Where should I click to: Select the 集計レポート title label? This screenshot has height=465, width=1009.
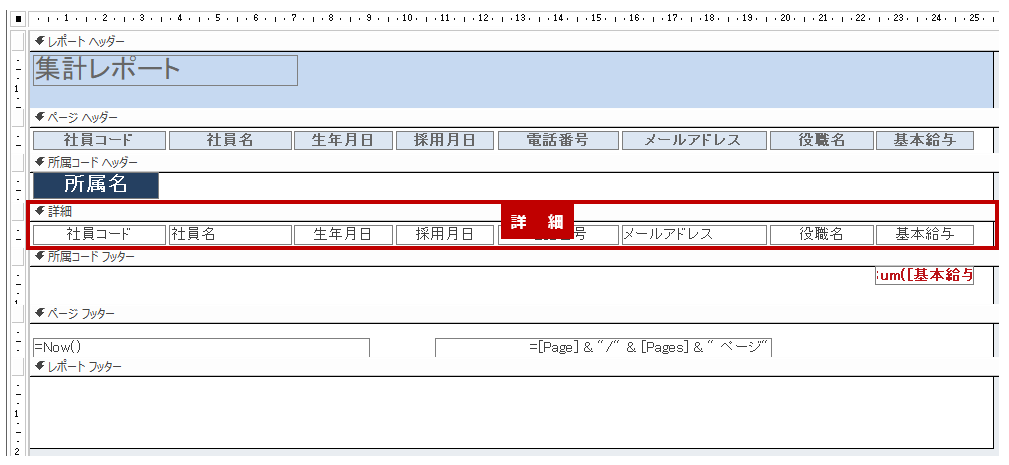point(165,70)
